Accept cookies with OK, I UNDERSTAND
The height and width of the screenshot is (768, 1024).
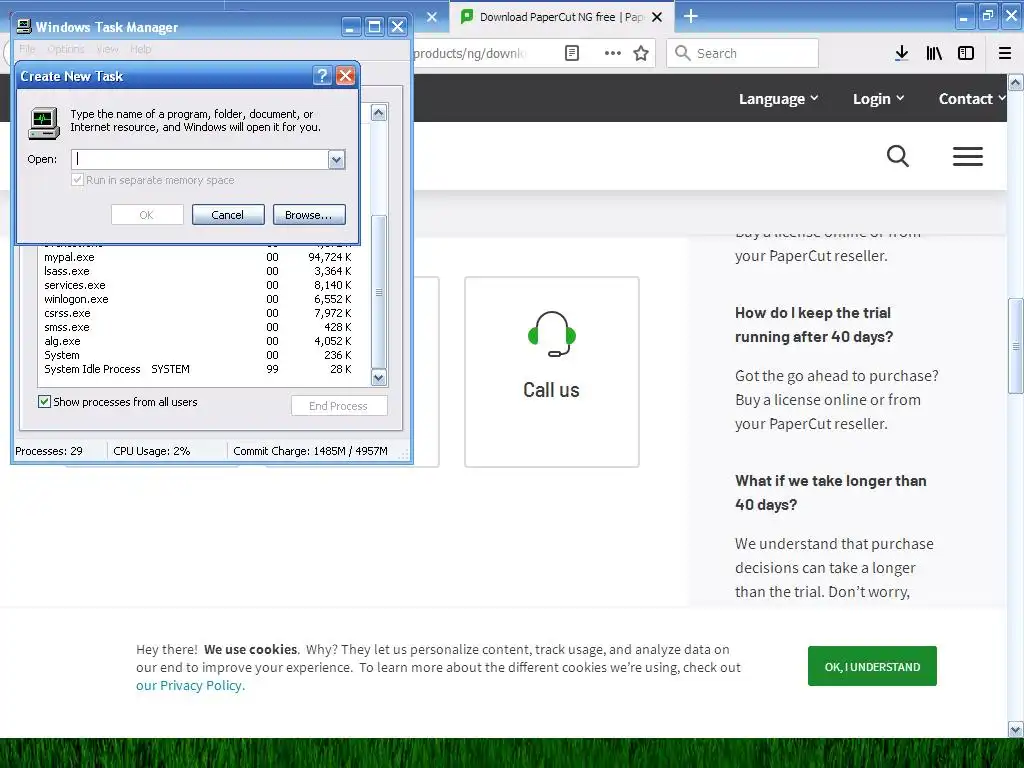click(872, 666)
